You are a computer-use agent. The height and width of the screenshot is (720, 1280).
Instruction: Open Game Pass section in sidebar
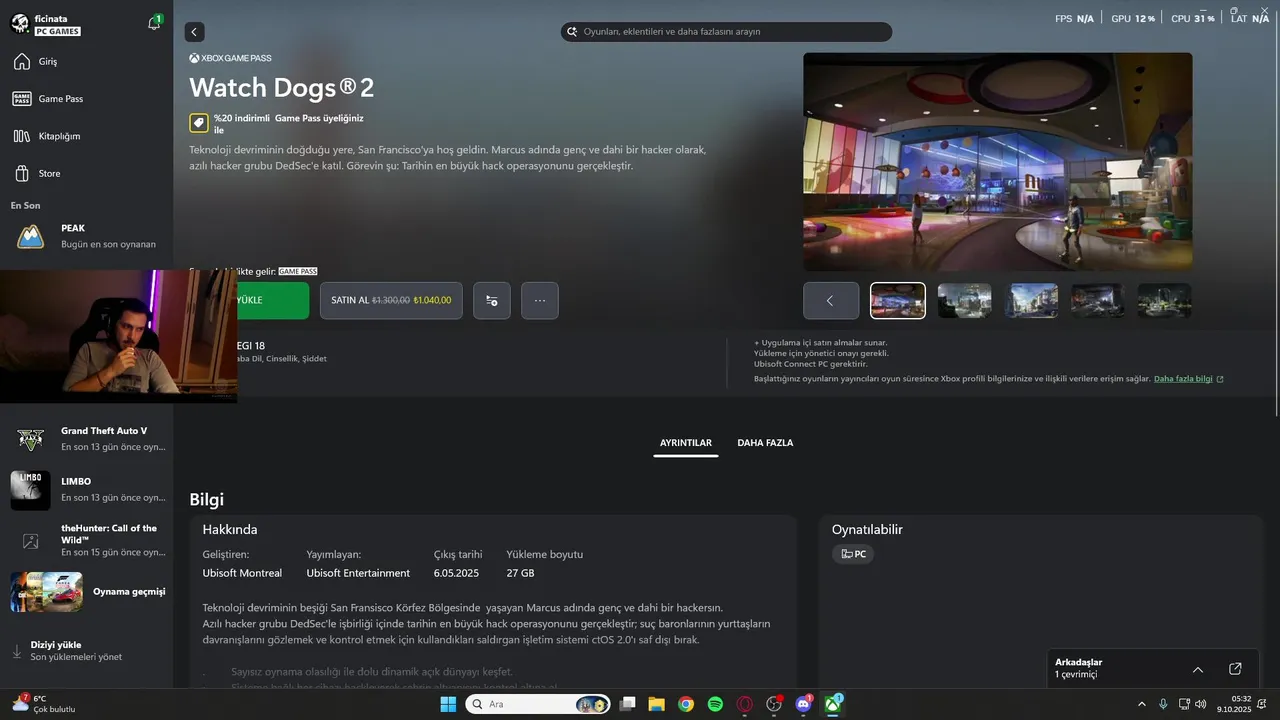[x=86, y=99]
